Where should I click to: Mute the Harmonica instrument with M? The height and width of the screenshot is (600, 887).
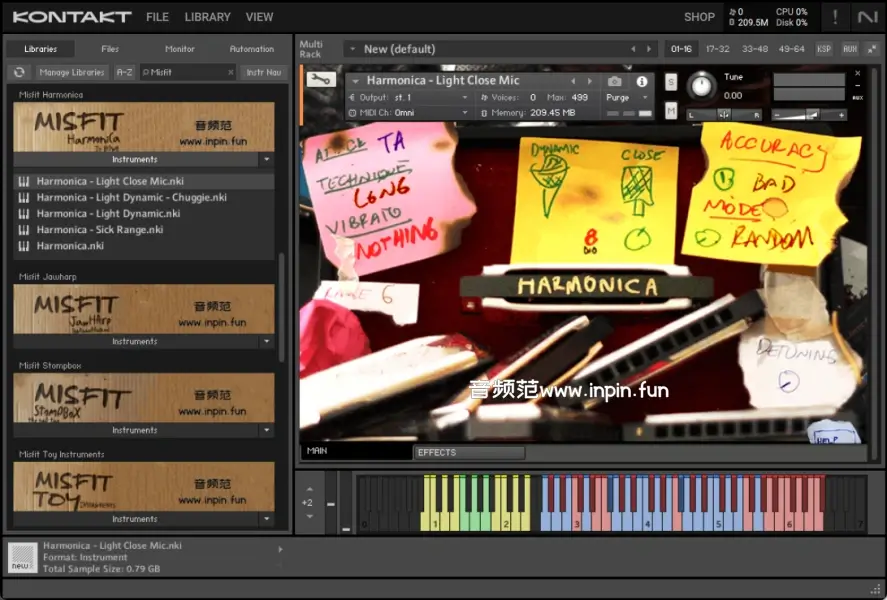pos(670,111)
